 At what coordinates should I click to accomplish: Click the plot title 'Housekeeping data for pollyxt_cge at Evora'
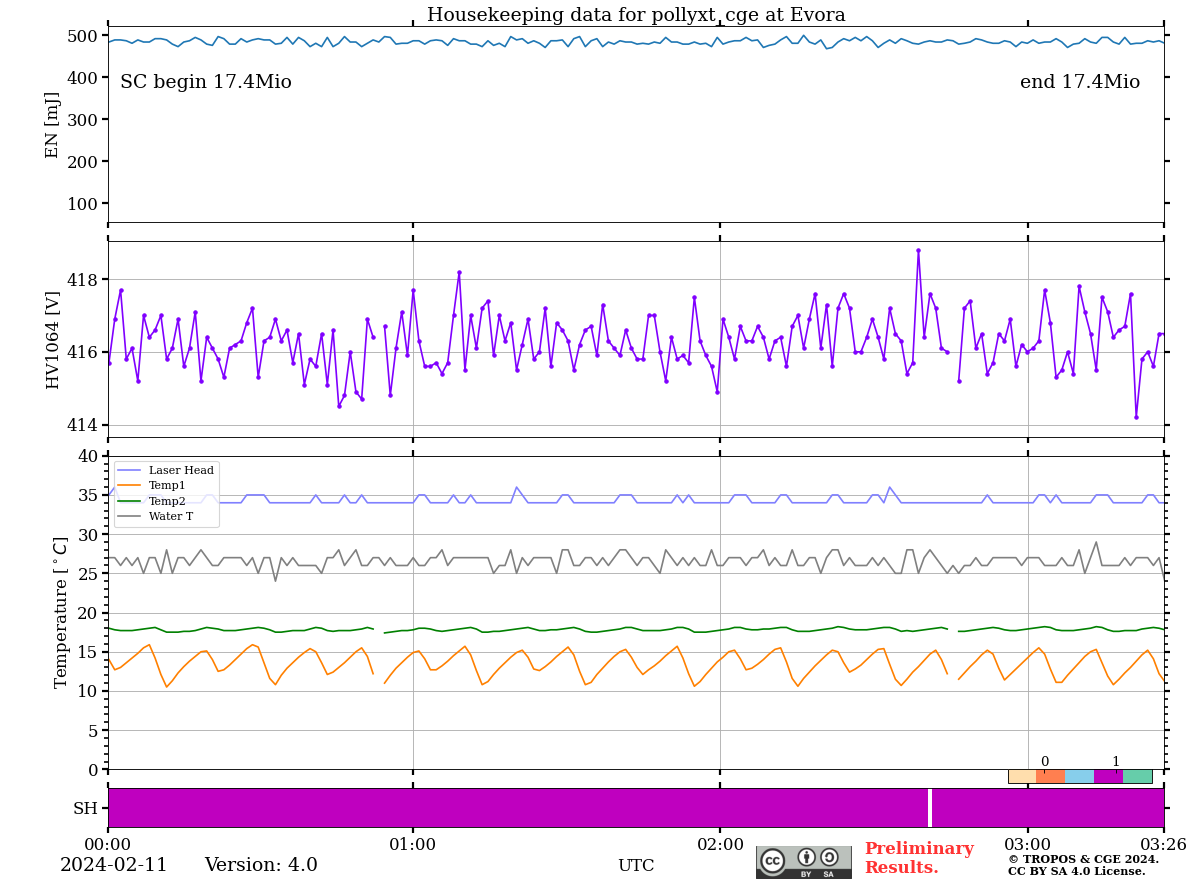[636, 15]
